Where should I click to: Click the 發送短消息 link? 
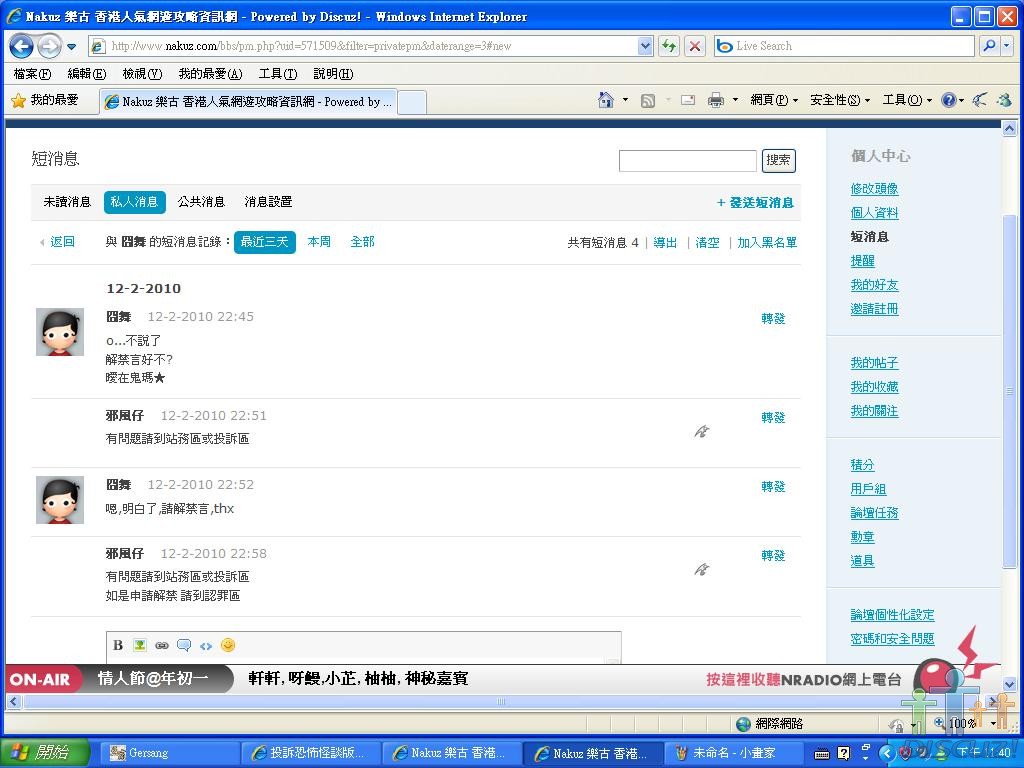pyautogui.click(x=755, y=203)
